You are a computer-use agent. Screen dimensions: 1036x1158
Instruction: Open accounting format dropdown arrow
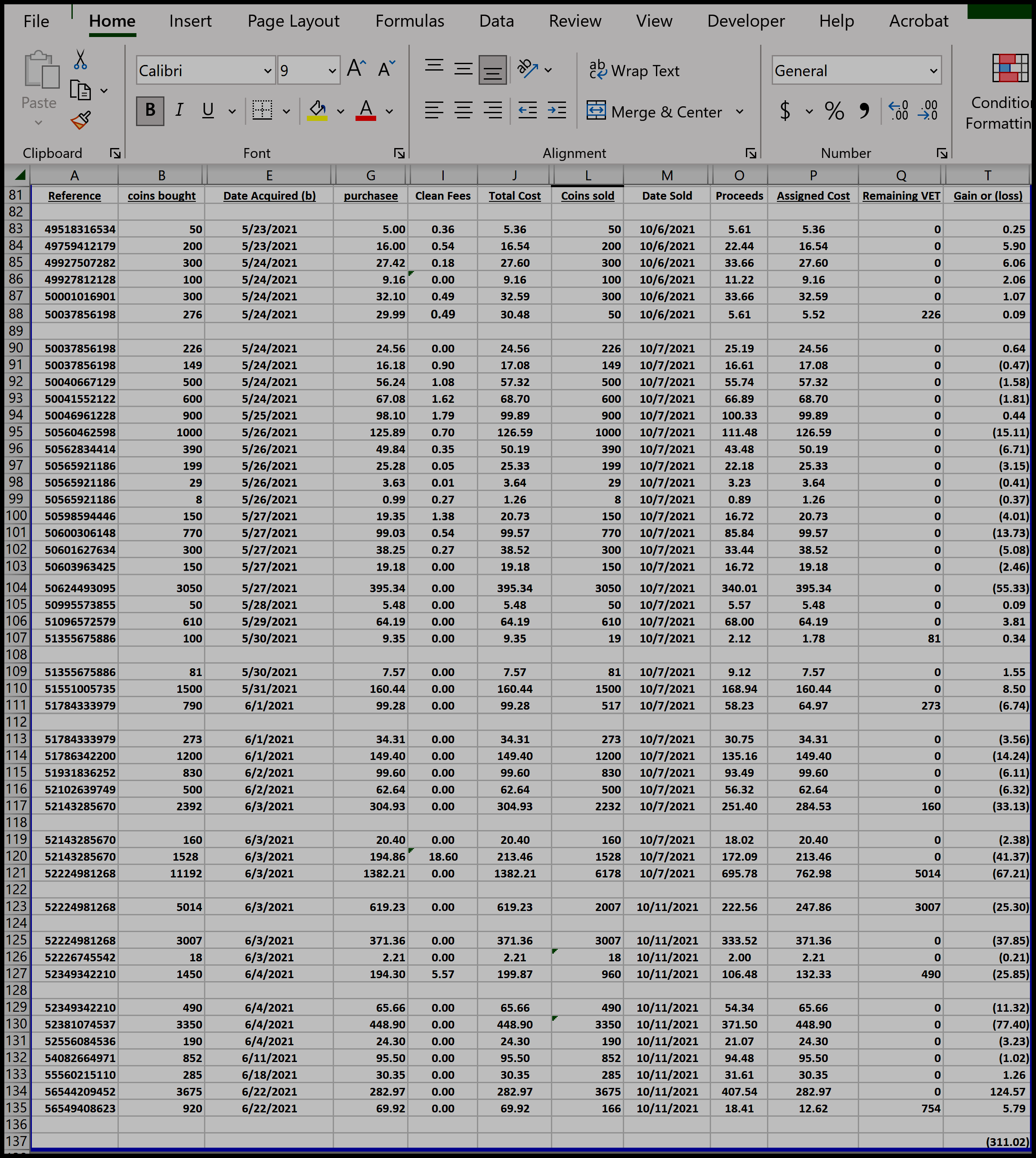tap(809, 111)
